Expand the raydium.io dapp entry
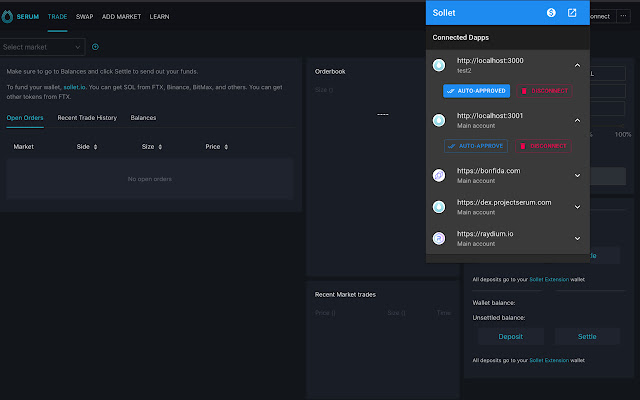Viewport: 640px width, 400px height. pos(577,238)
